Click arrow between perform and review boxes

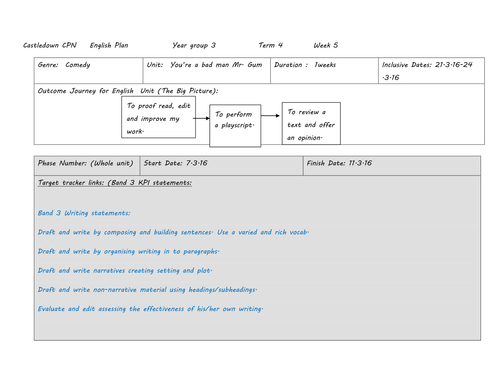click(x=270, y=116)
